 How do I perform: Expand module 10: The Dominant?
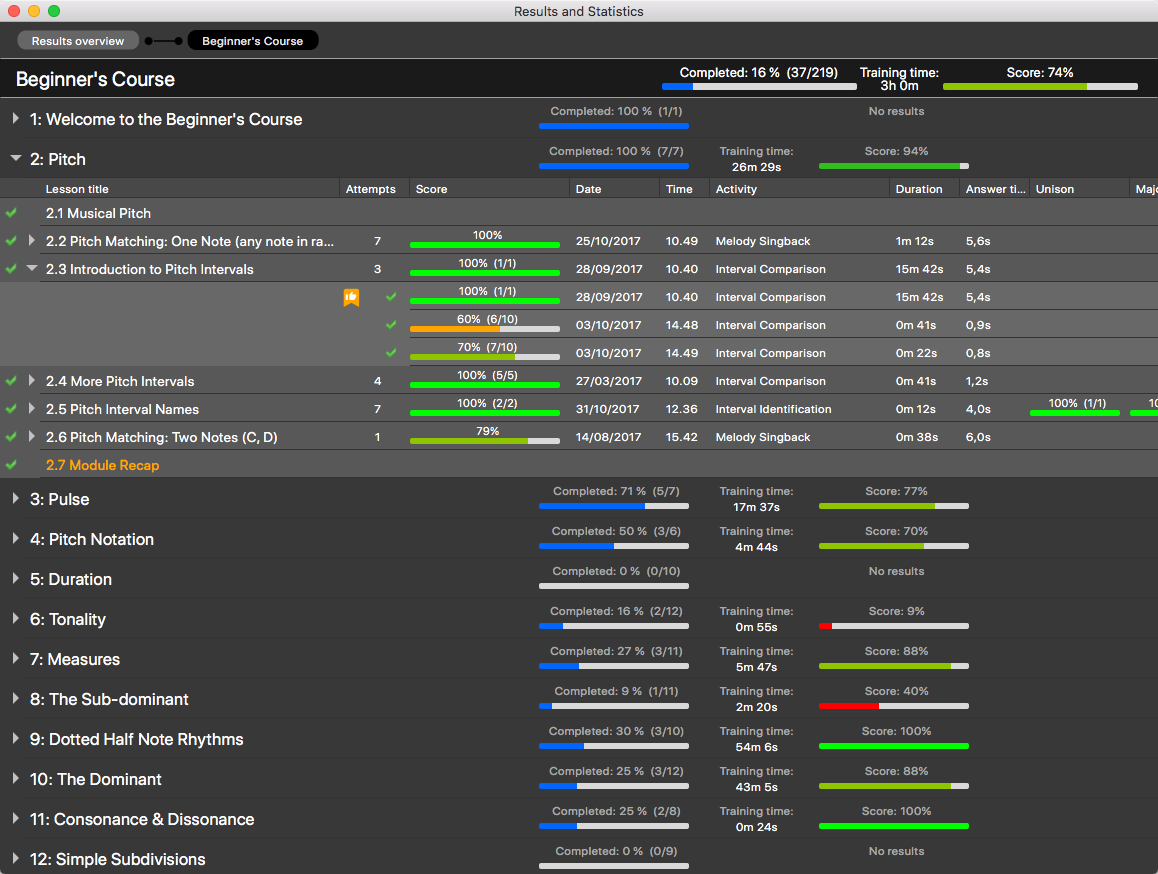pyautogui.click(x=16, y=778)
